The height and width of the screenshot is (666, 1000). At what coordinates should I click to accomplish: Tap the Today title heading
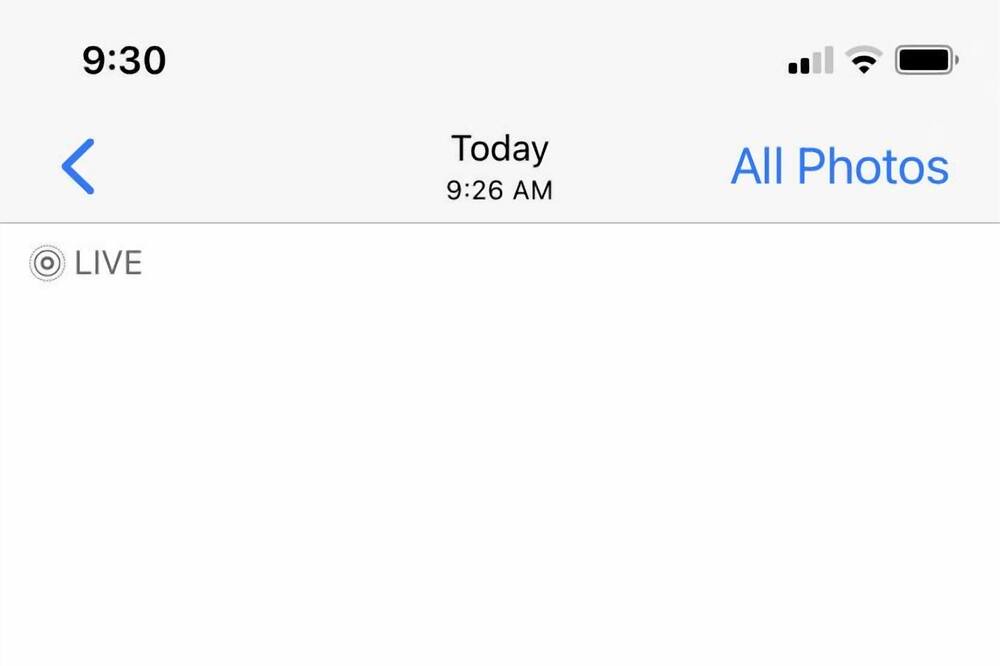[x=499, y=149]
